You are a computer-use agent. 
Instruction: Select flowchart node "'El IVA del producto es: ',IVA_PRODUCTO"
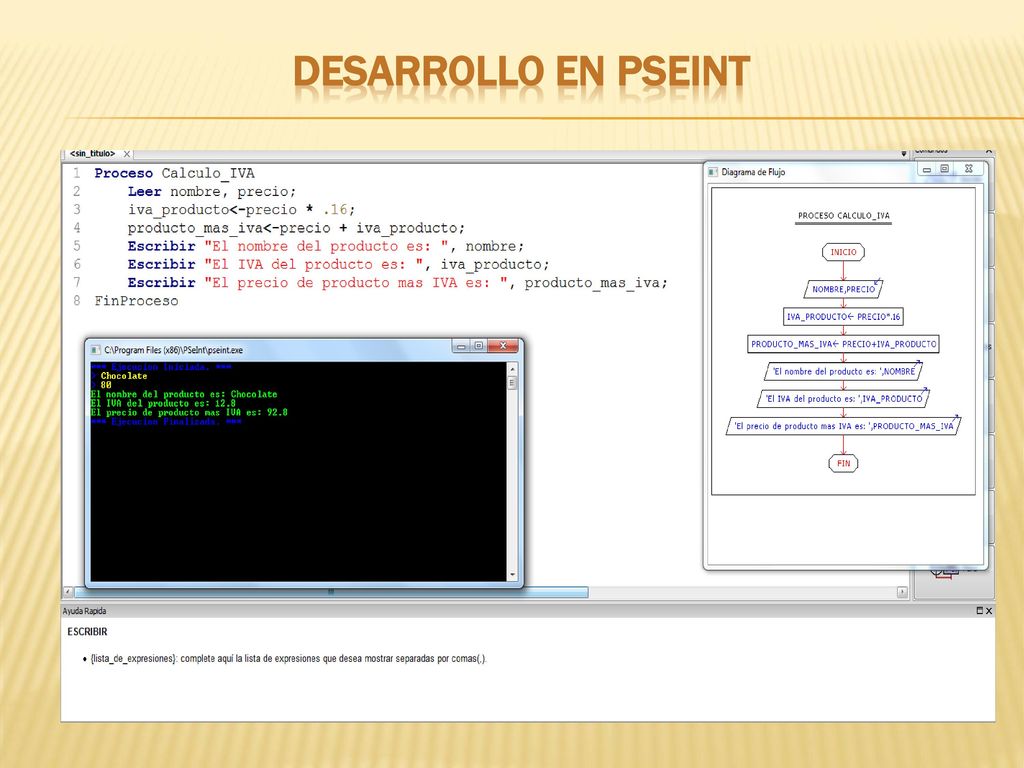tap(843, 399)
